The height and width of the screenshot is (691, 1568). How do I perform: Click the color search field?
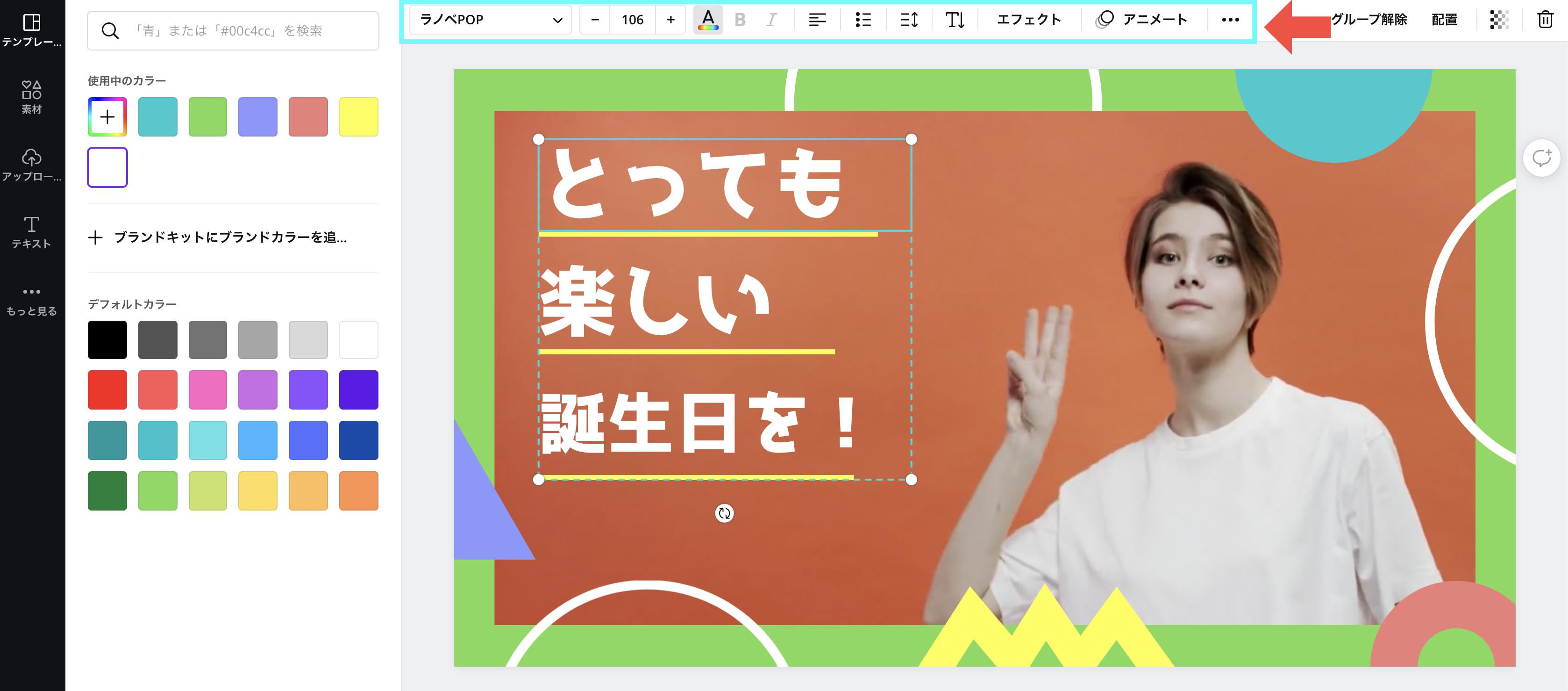pos(233,30)
